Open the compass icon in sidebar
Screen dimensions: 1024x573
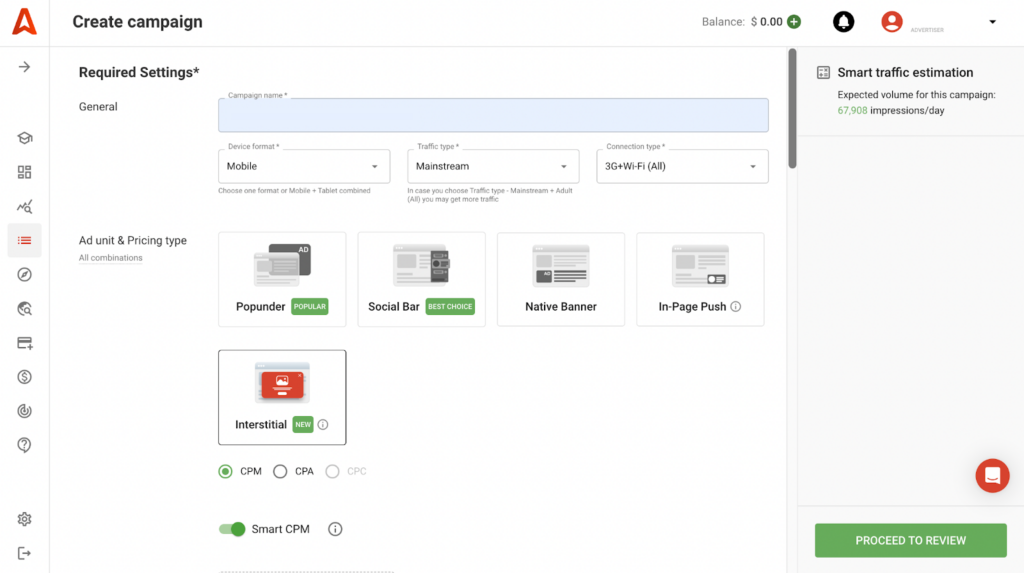(25, 275)
